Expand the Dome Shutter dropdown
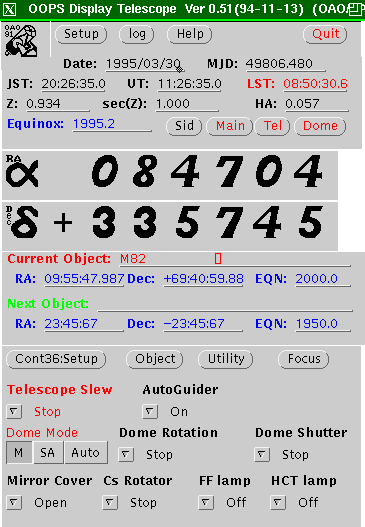The width and height of the screenshot is (365, 527). tap(262, 454)
